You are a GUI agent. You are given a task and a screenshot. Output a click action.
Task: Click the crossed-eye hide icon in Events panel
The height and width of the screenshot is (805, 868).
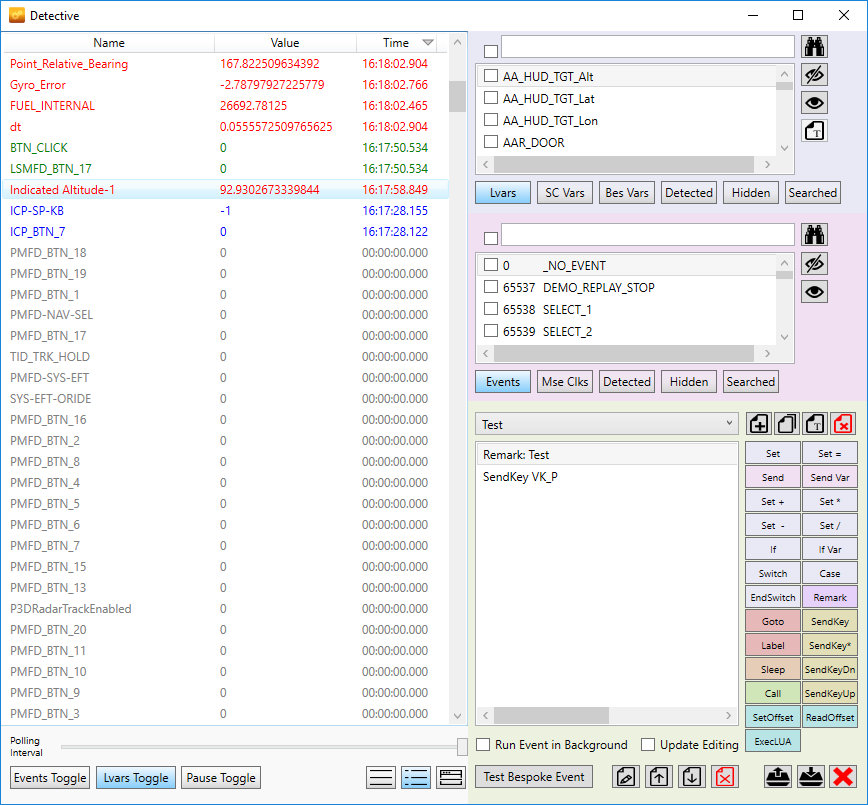[x=814, y=264]
